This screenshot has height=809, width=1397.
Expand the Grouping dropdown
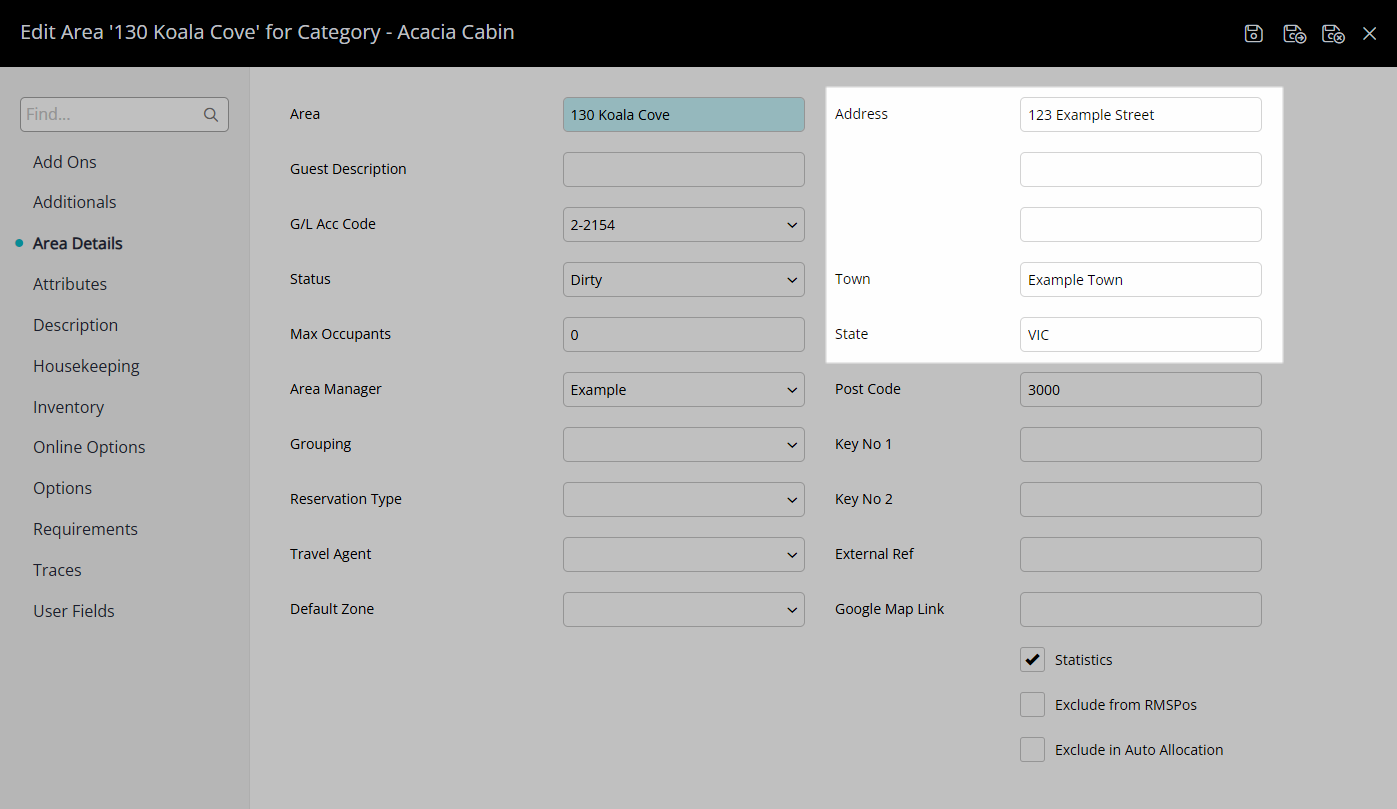coord(684,445)
